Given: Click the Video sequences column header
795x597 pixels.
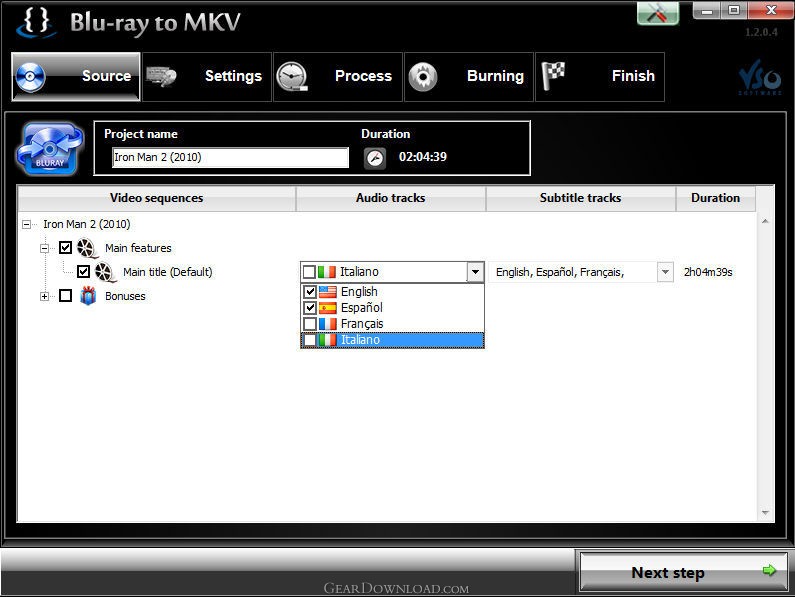Looking at the screenshot, I should [157, 198].
